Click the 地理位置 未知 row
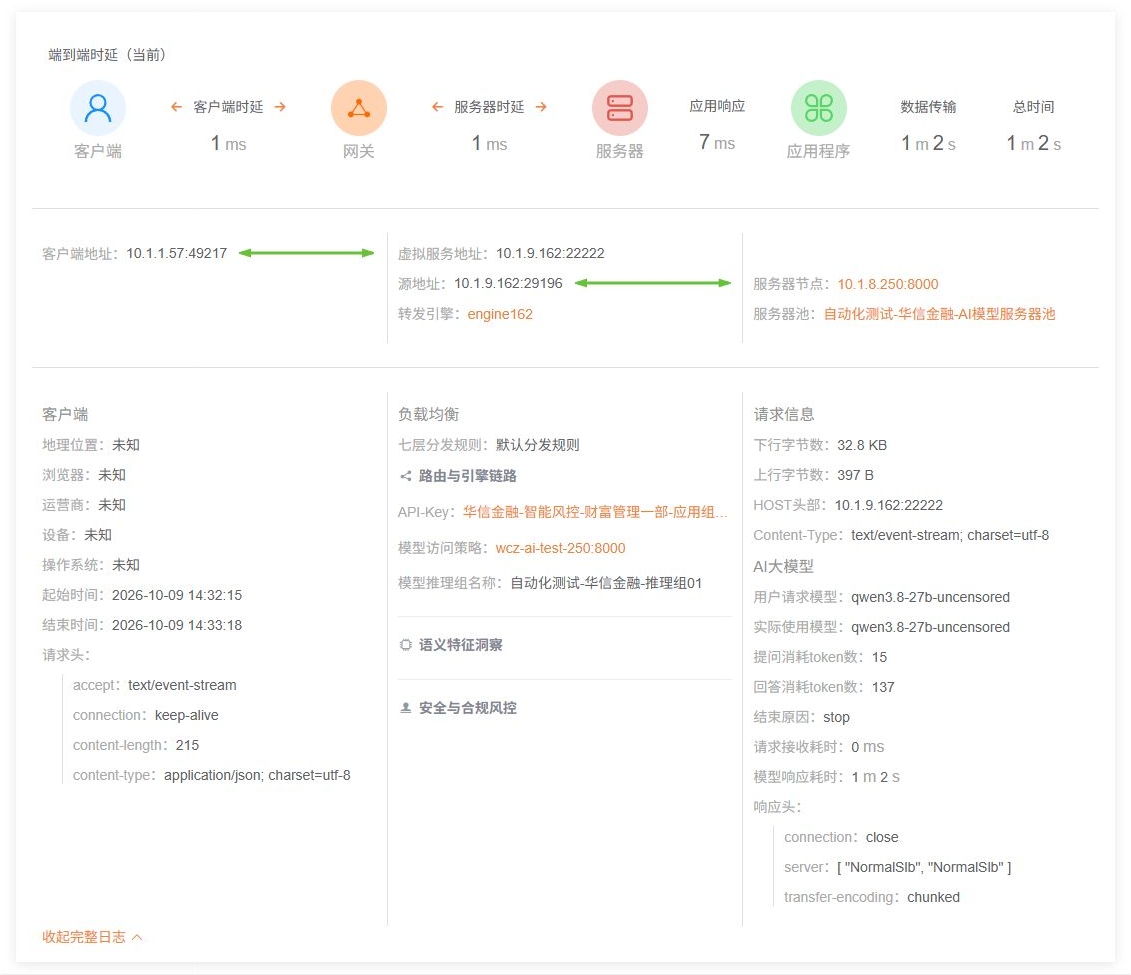The height and width of the screenshot is (975, 1131). [x=91, y=445]
